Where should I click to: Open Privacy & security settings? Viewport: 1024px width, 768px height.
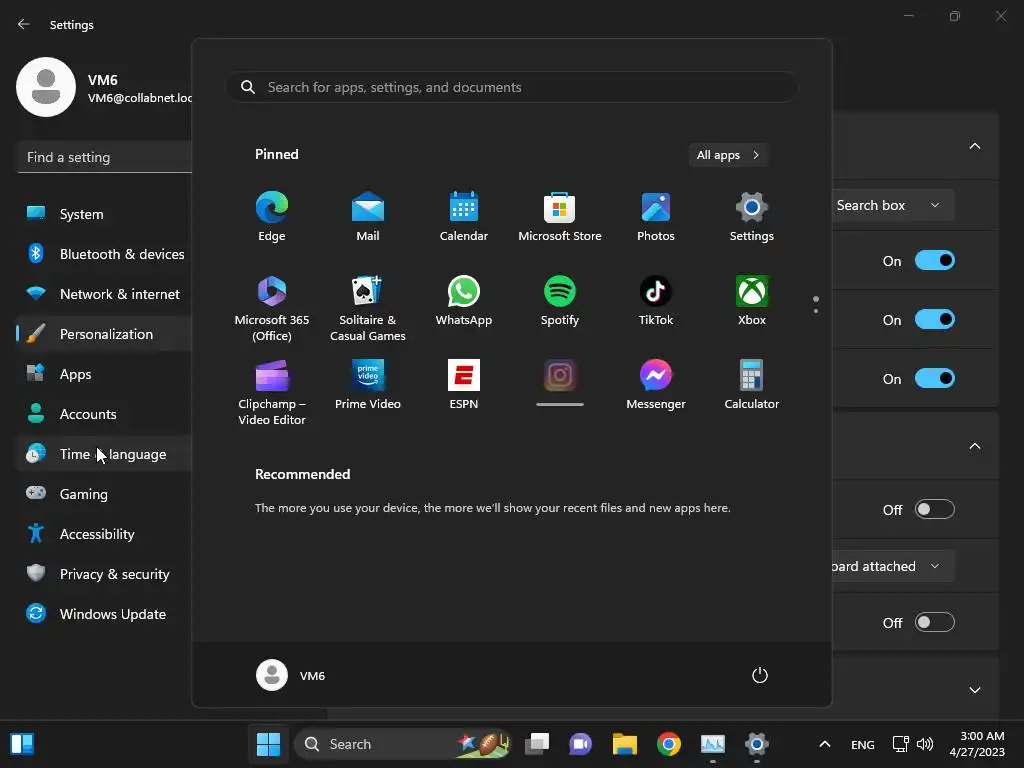pos(104,574)
